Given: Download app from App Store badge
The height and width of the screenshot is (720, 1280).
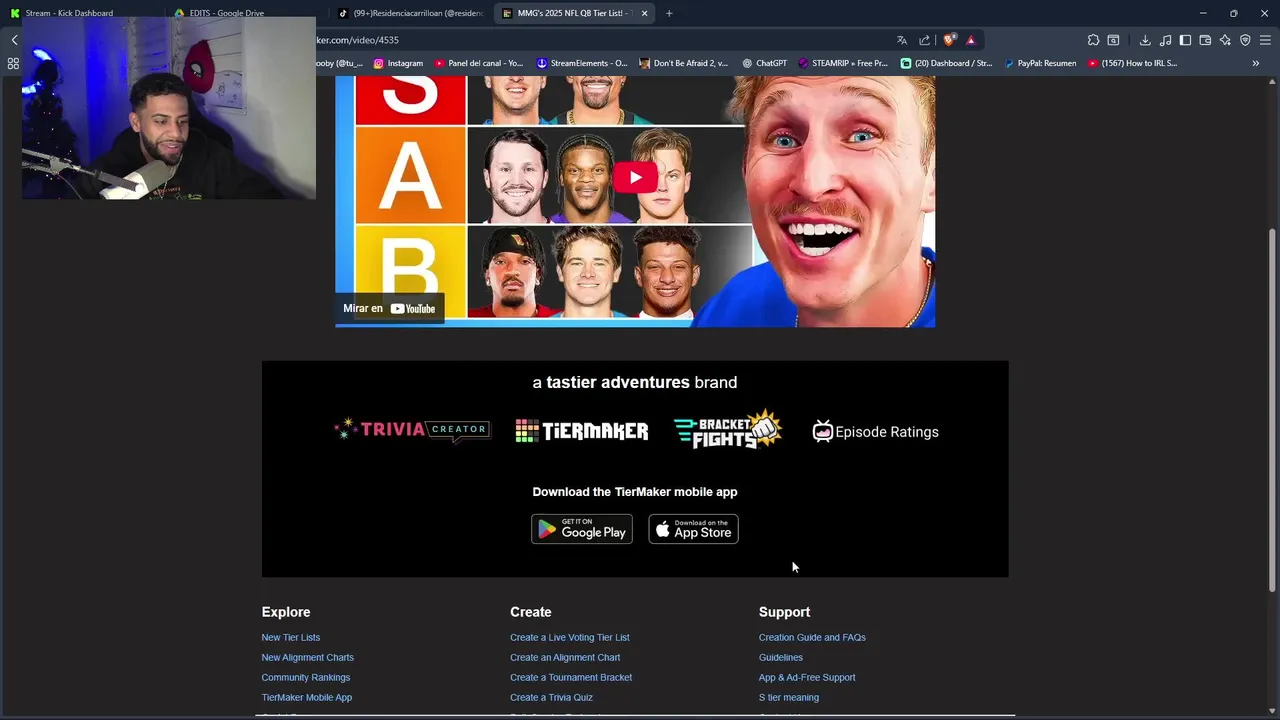Looking at the screenshot, I should [693, 529].
